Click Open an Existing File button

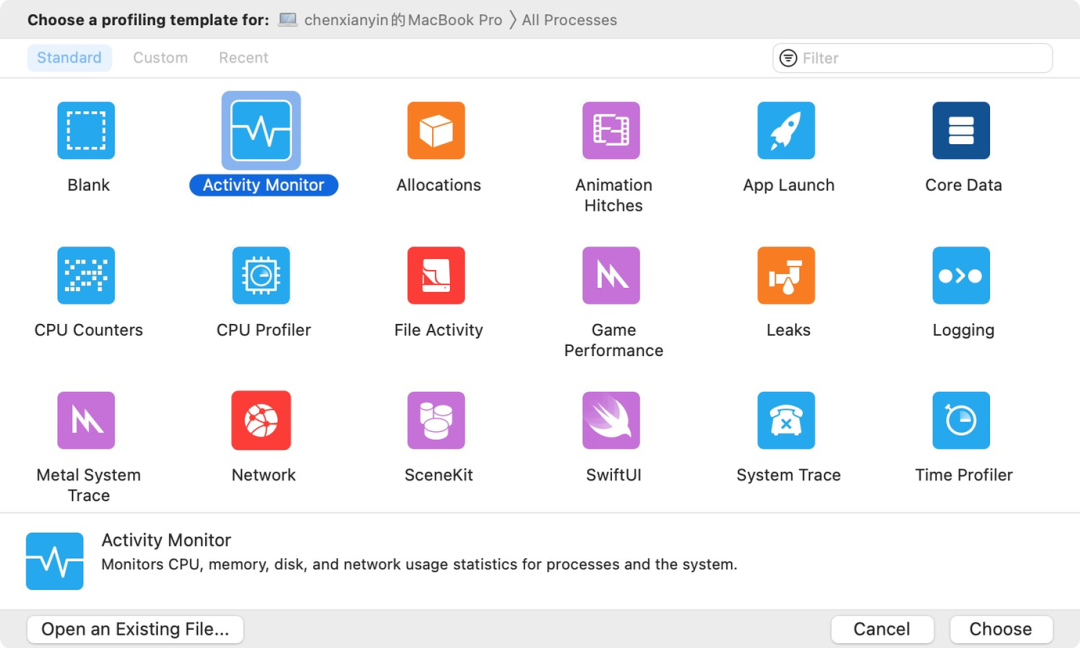[135, 629]
